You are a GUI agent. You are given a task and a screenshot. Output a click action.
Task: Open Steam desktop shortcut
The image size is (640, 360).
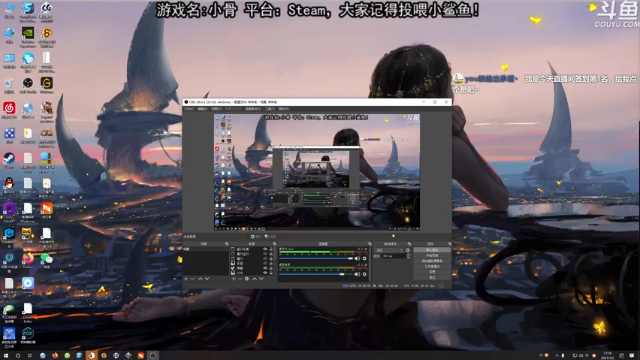click(9, 160)
